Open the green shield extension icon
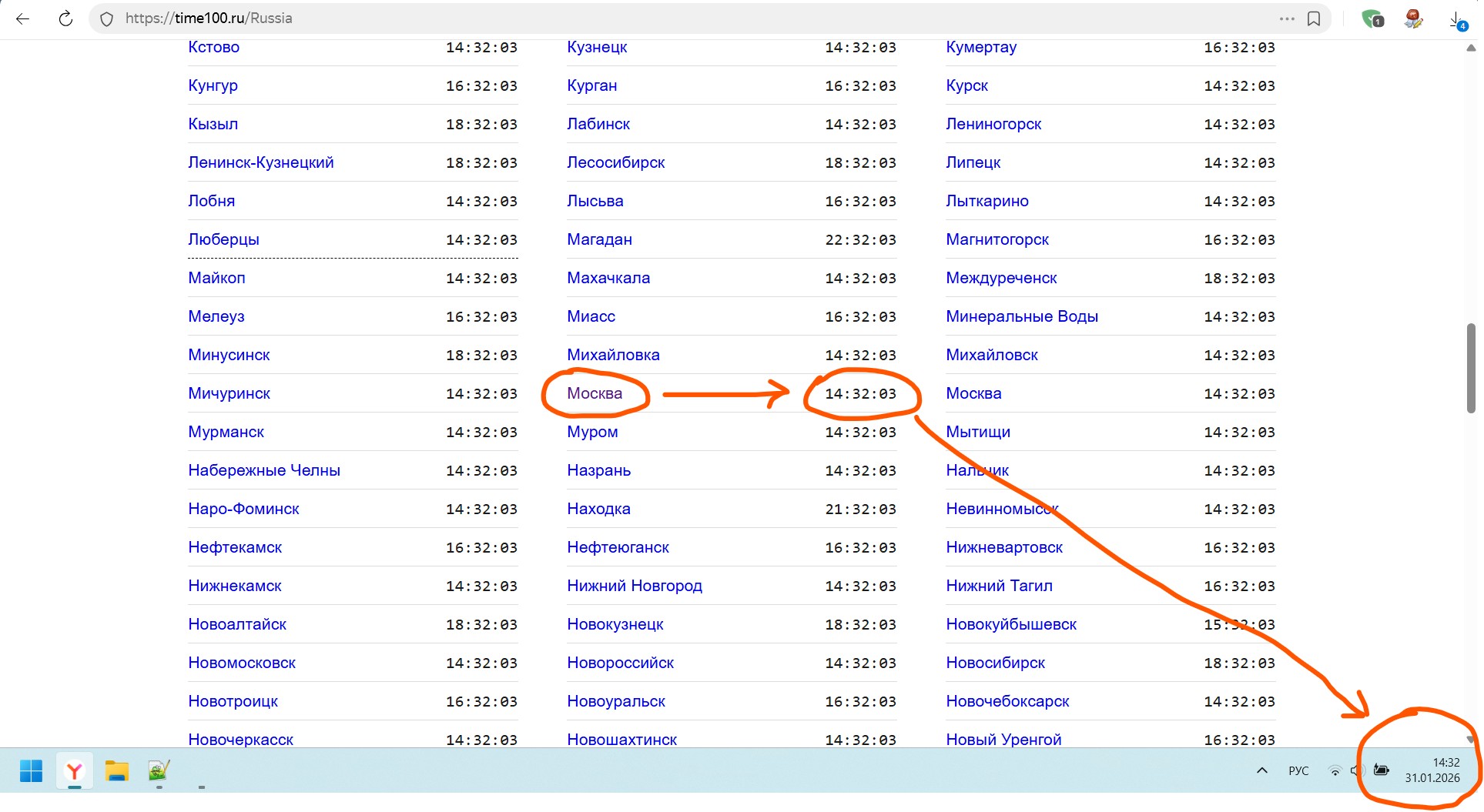Viewport: 1484px width, 812px height. click(x=1372, y=18)
